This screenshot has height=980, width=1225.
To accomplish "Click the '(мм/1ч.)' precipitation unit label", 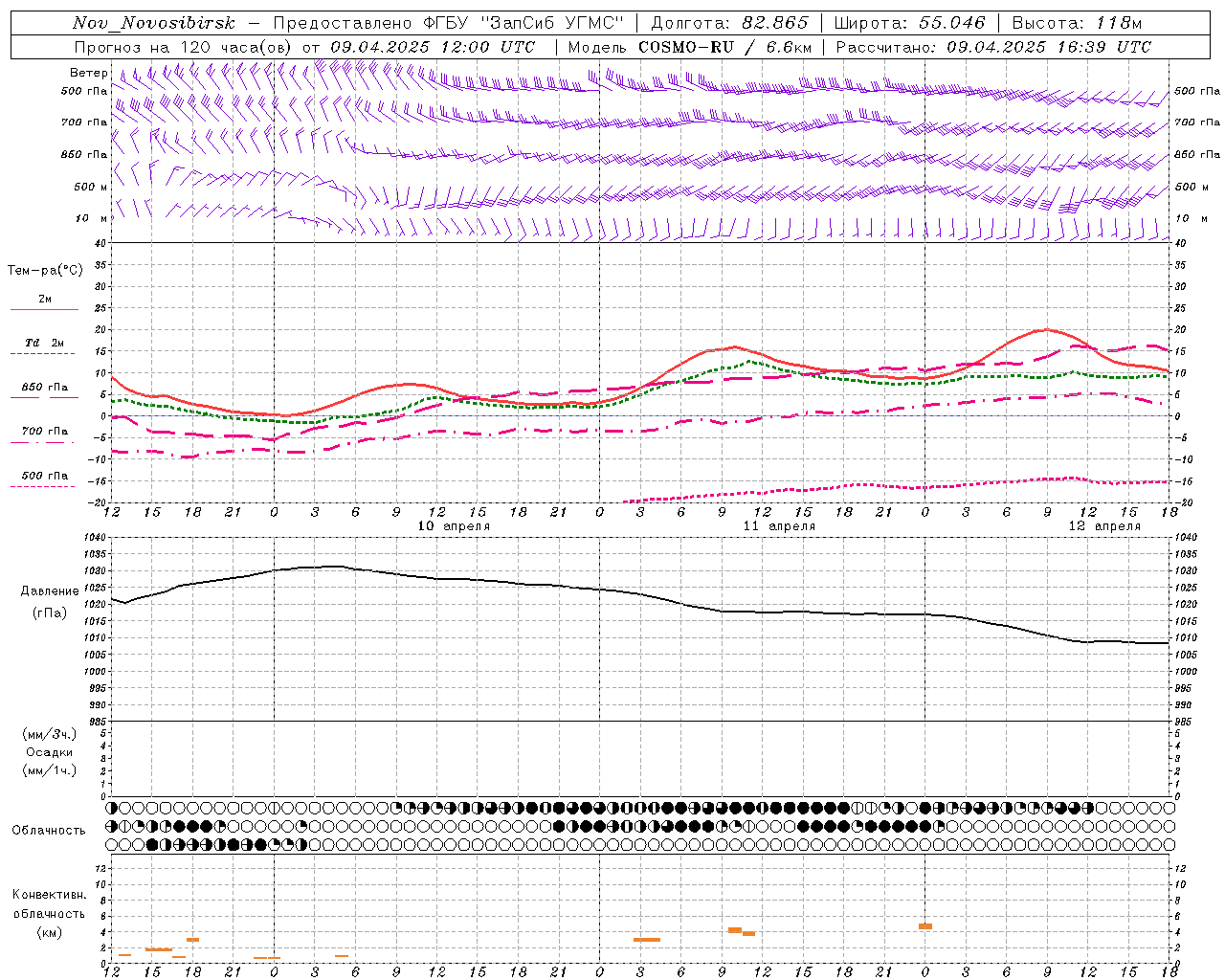I will (50, 770).
